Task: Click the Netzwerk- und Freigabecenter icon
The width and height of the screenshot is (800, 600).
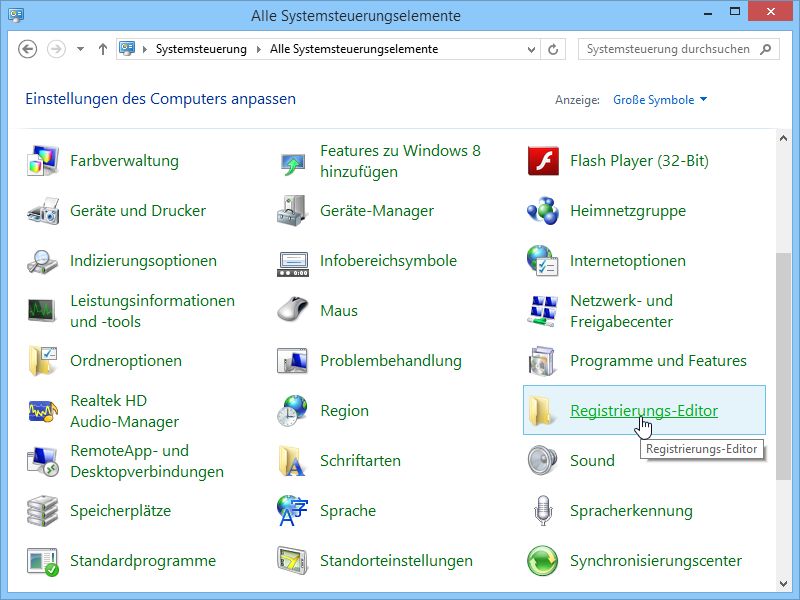Action: coord(543,311)
